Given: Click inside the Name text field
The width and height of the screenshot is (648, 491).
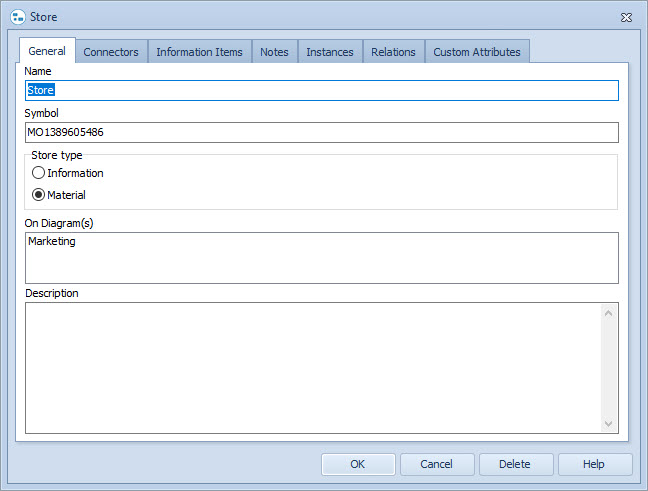Looking at the screenshot, I should [x=320, y=90].
